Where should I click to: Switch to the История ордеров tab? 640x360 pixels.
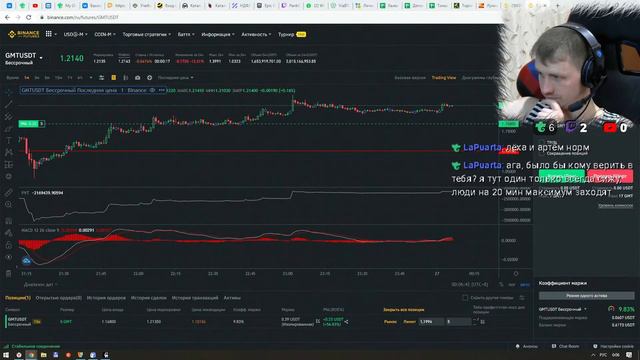pyautogui.click(x=106, y=298)
